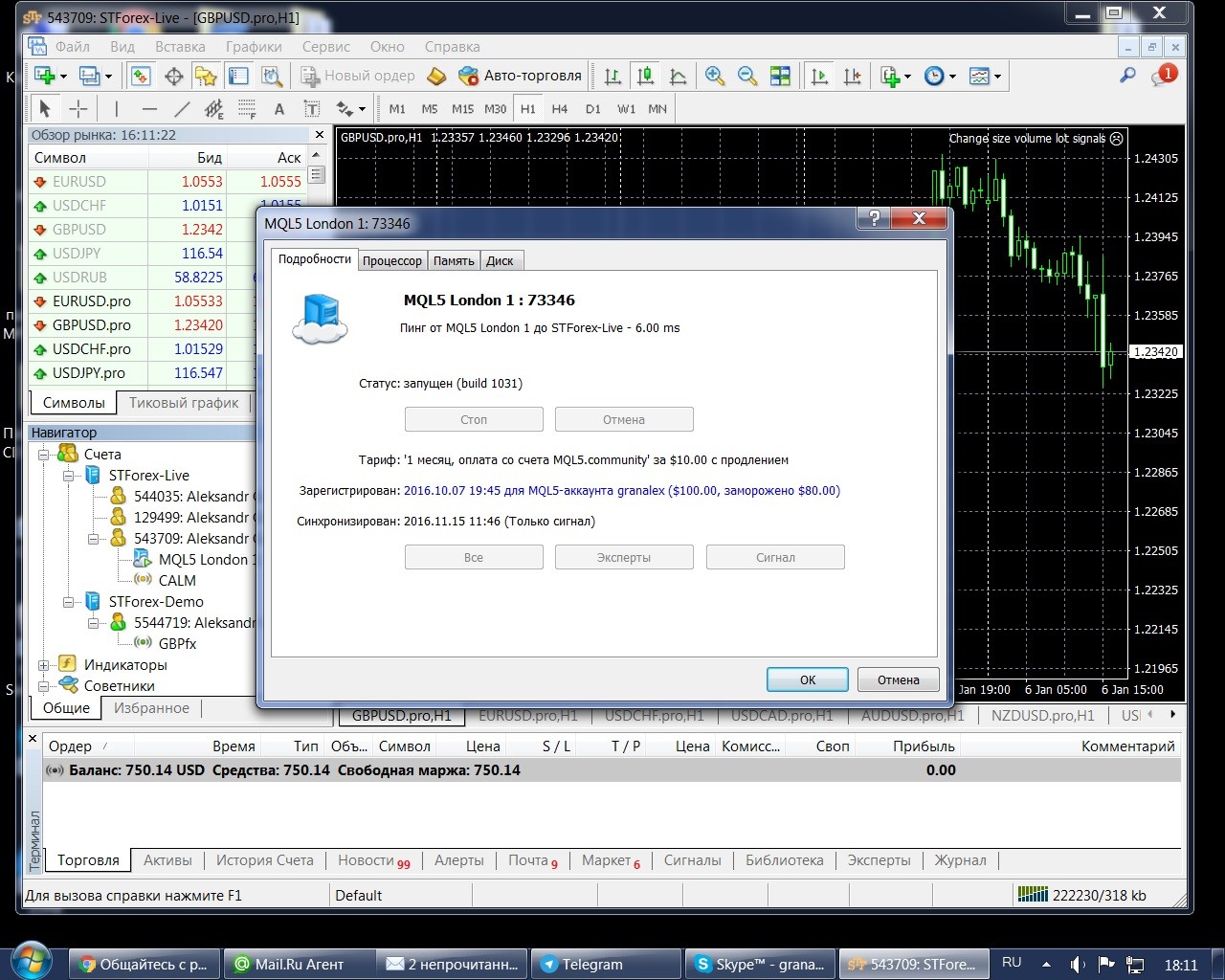Open the notification bubble with badge 1

pyautogui.click(x=1164, y=76)
